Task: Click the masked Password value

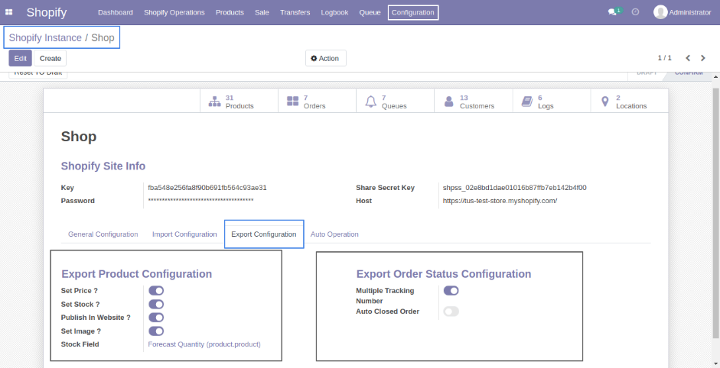Action: click(201, 201)
